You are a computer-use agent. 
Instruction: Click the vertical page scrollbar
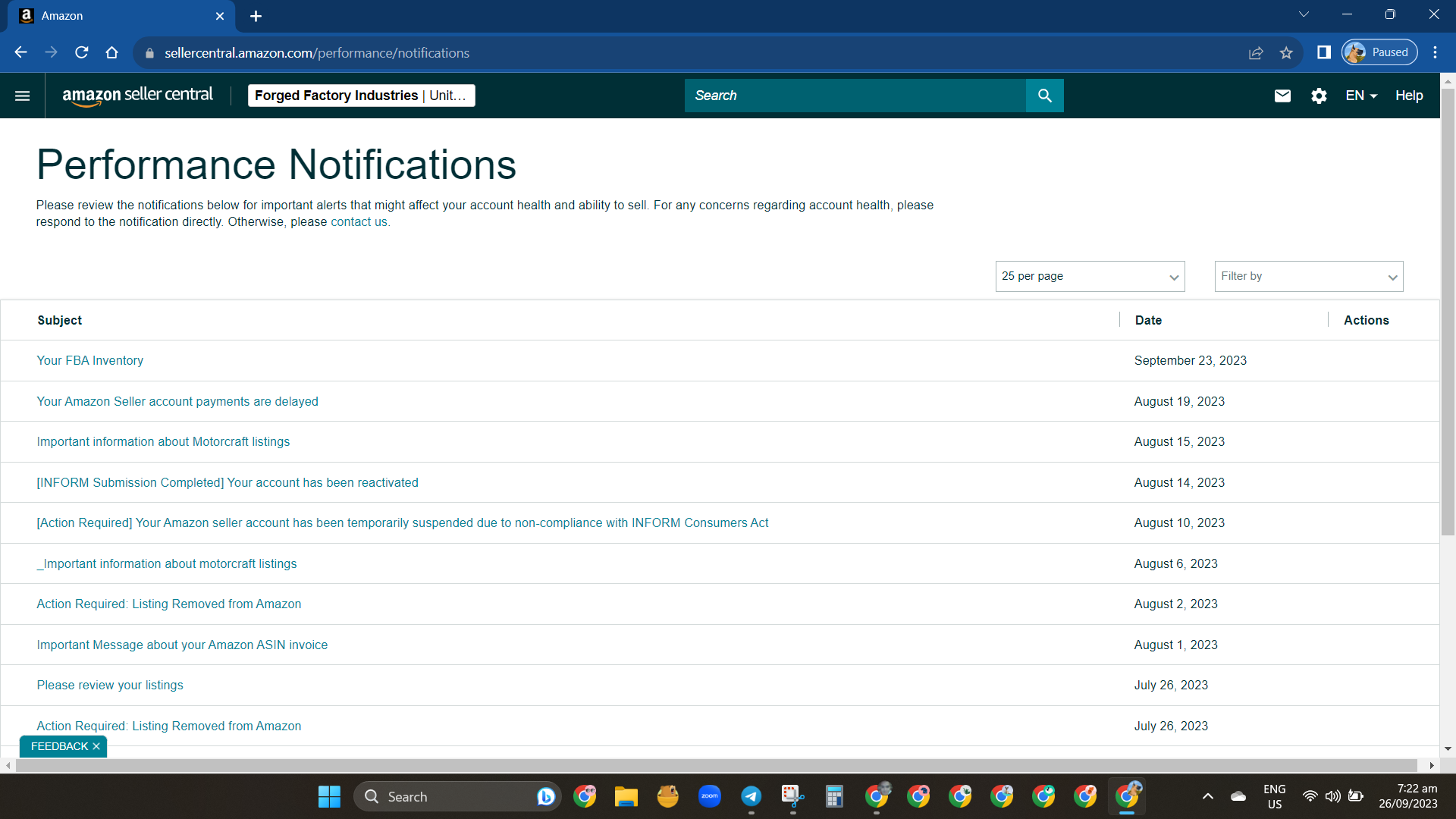tap(1448, 312)
